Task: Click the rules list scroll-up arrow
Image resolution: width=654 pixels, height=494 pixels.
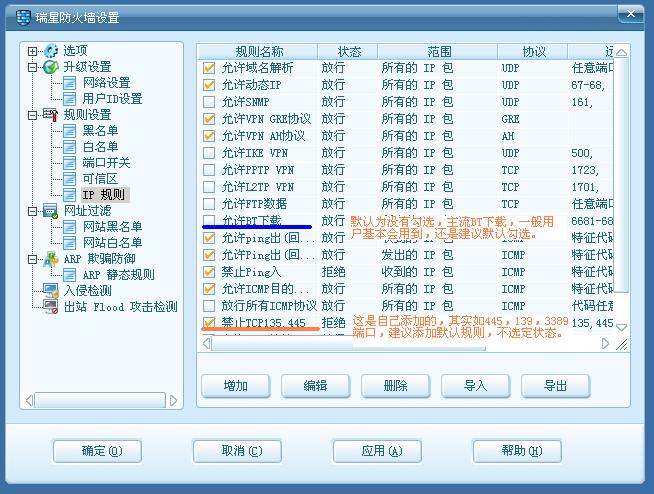Action: point(621,52)
